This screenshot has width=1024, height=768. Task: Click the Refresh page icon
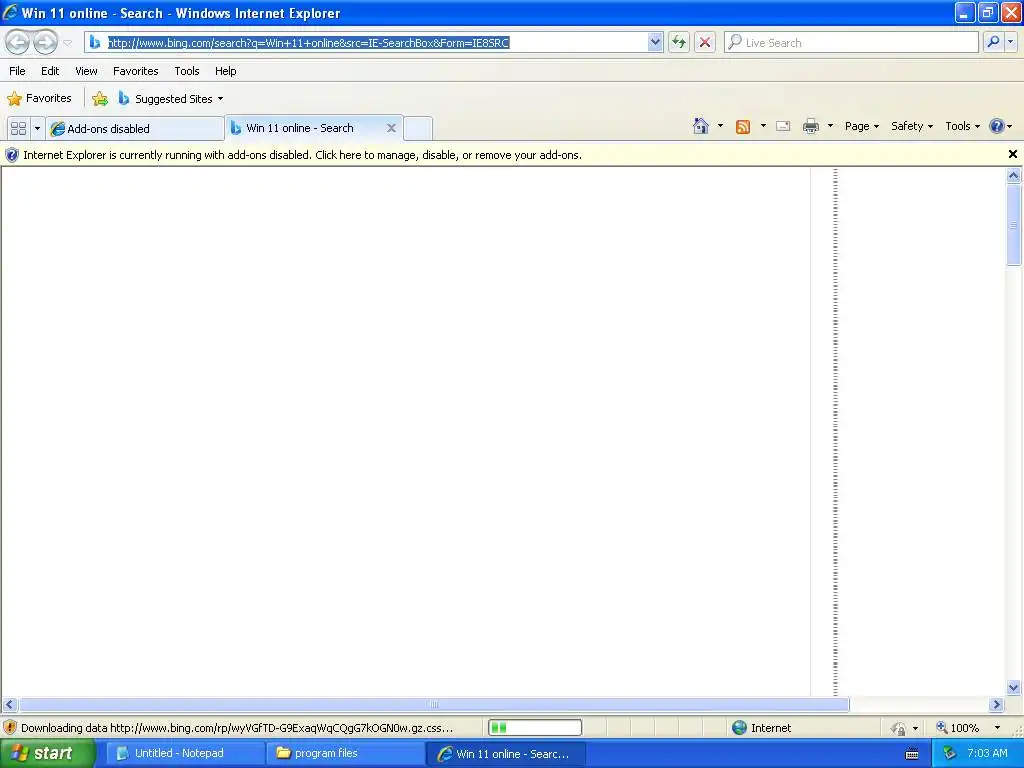pos(679,42)
